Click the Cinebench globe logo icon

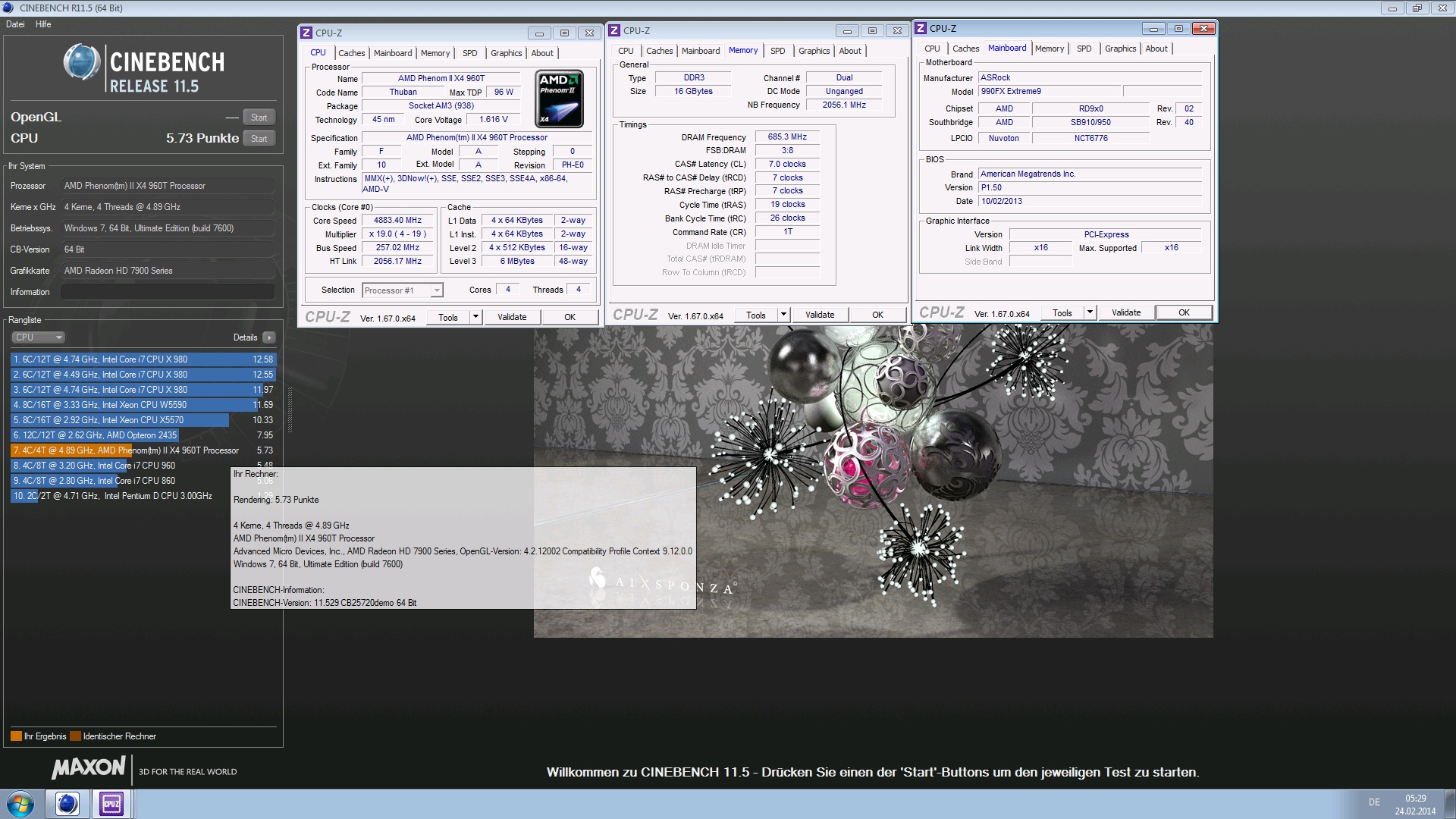[81, 61]
